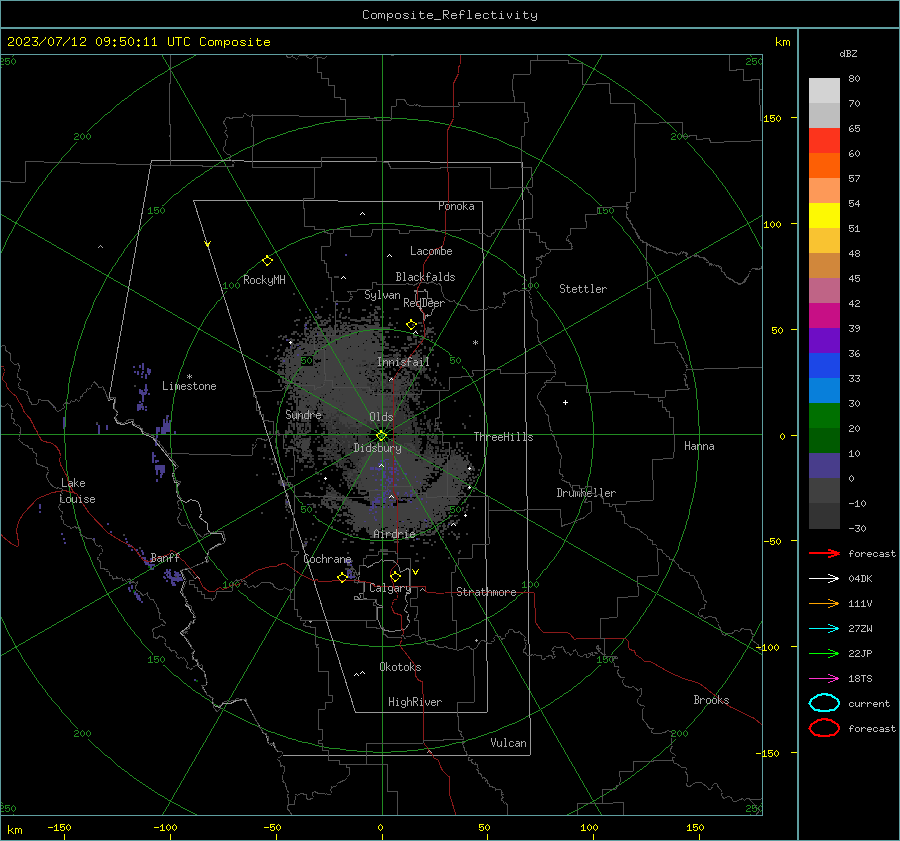900x841 pixels.
Task: Click the 27ZW legend text
Action: (860, 629)
